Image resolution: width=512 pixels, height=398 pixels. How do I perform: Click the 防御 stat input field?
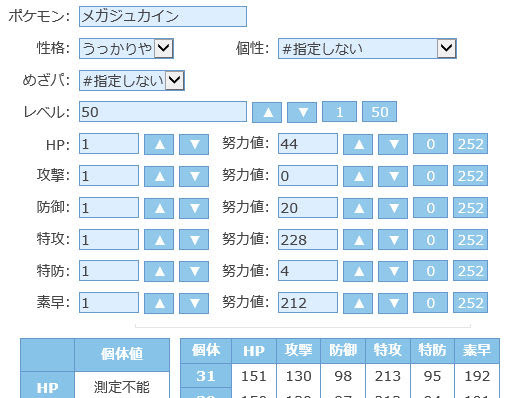pyautogui.click(x=109, y=207)
